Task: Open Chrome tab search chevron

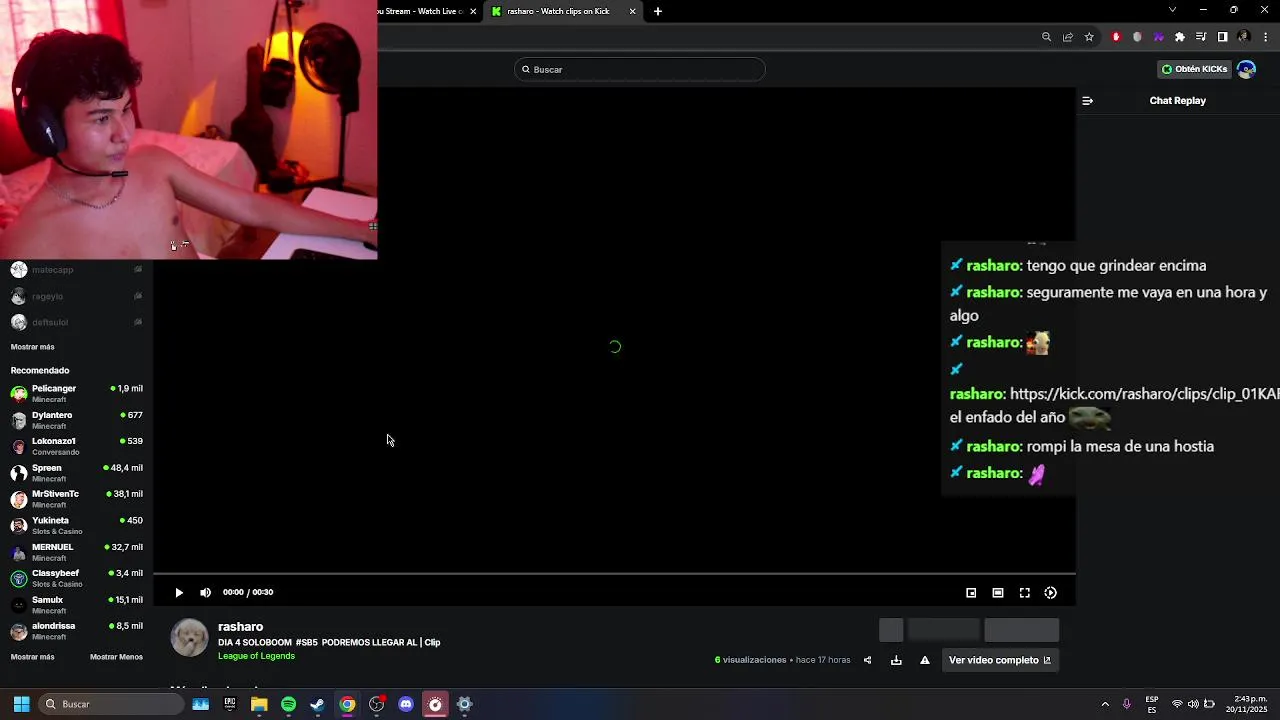Action: 1172,10
